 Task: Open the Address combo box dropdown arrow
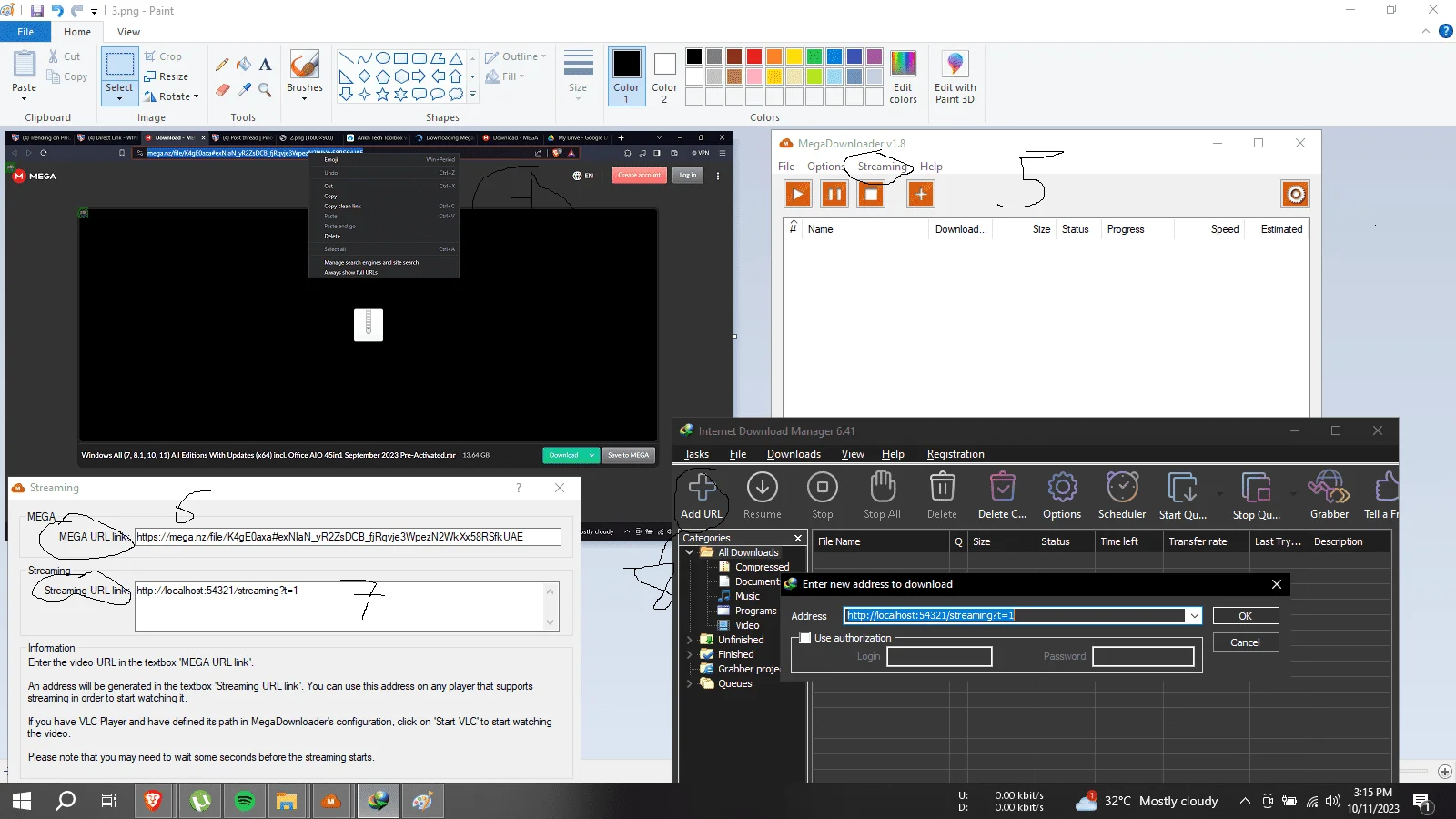(1194, 616)
